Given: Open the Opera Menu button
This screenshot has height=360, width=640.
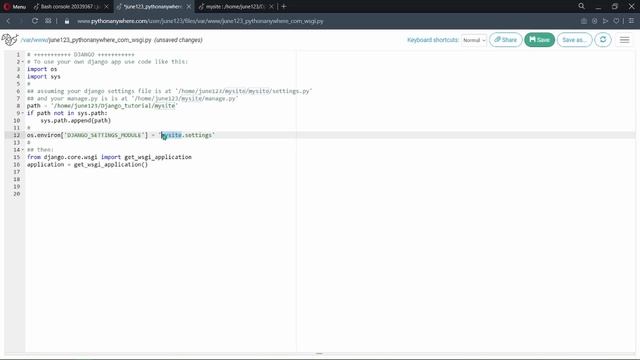Looking at the screenshot, I should [x=15, y=7].
